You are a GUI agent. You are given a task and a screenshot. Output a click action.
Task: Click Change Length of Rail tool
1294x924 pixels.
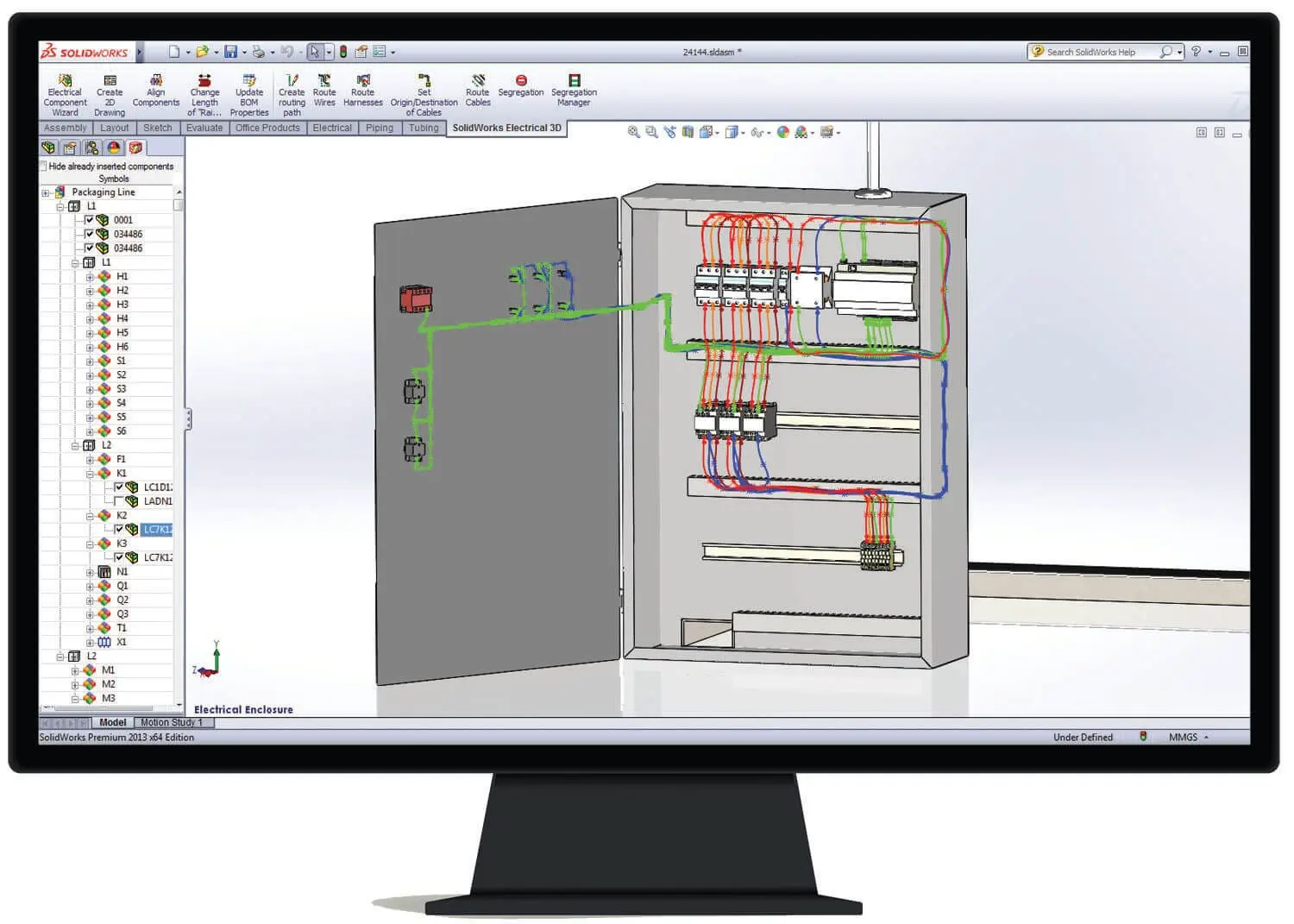(x=204, y=95)
